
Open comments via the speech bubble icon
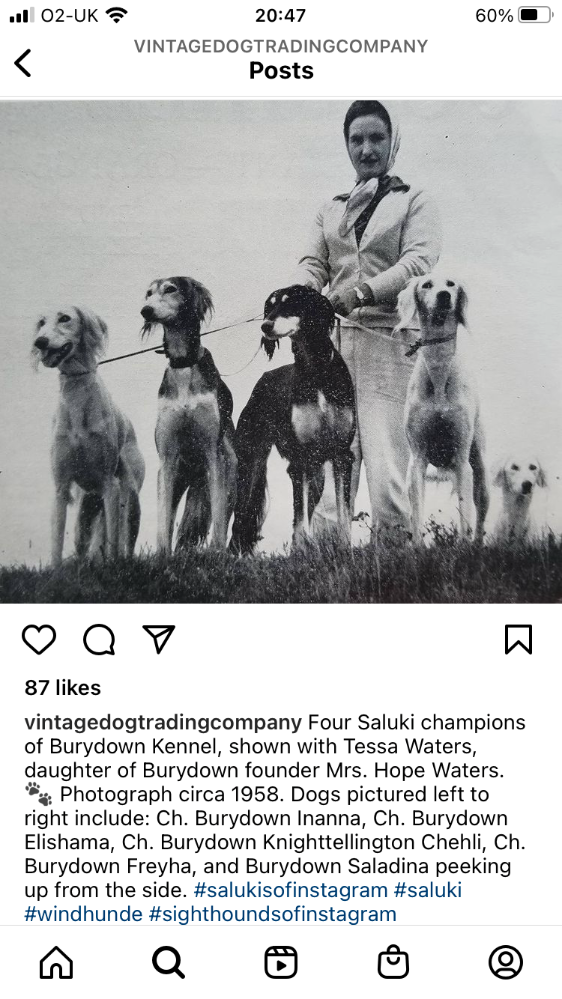tap(99, 639)
